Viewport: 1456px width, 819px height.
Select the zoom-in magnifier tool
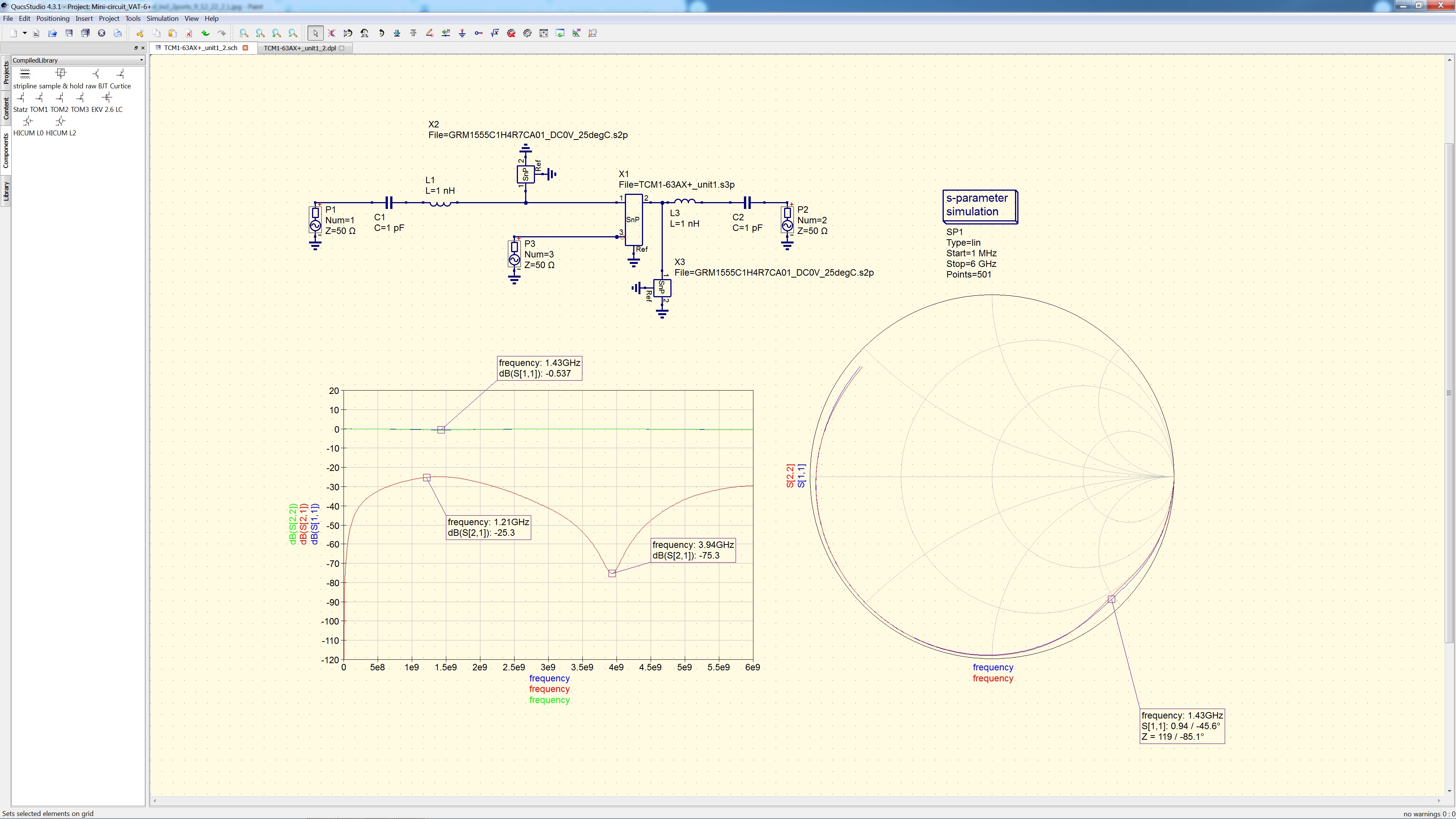(276, 33)
